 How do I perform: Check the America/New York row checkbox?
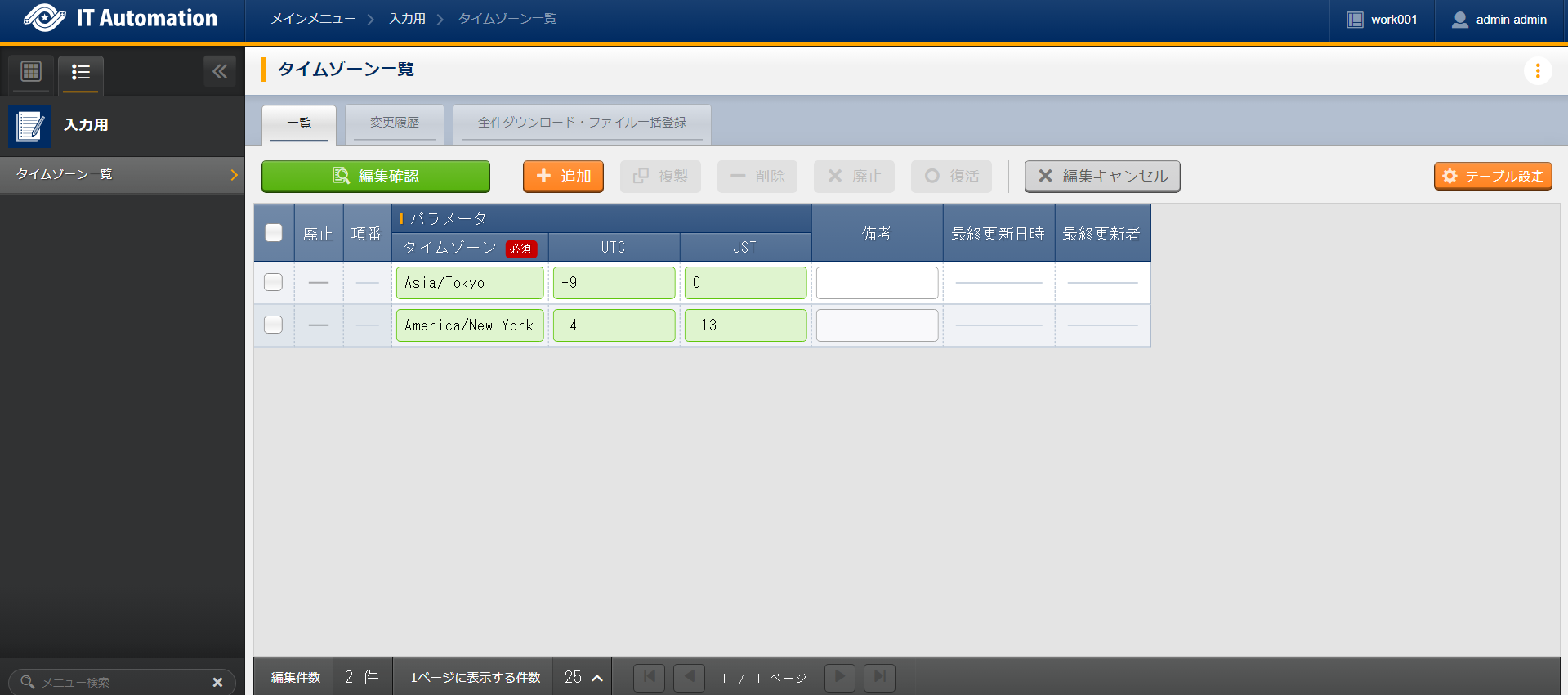(x=274, y=325)
